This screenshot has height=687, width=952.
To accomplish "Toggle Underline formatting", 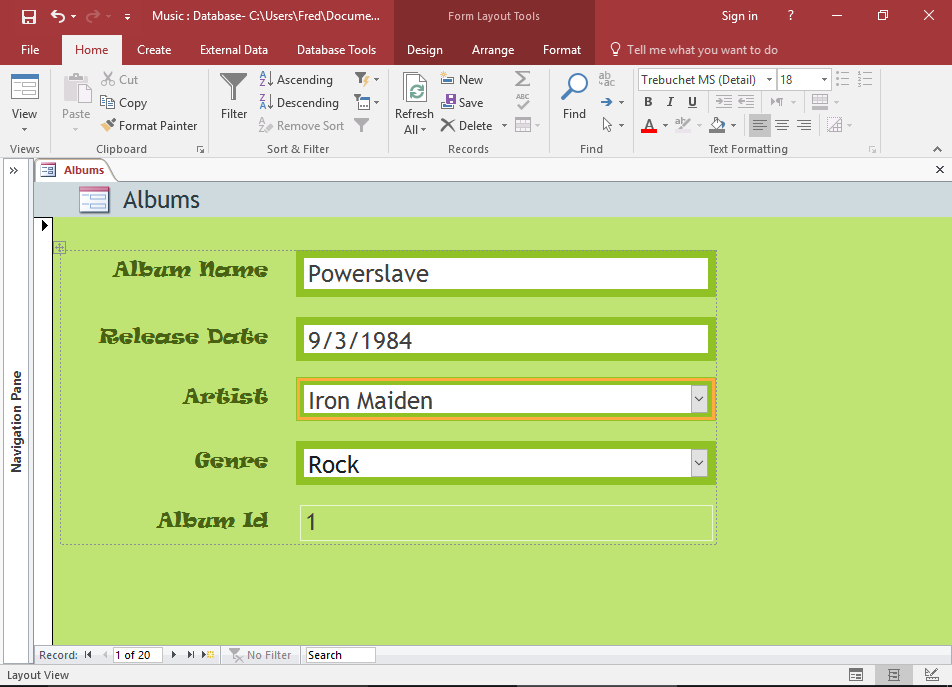I will point(692,102).
